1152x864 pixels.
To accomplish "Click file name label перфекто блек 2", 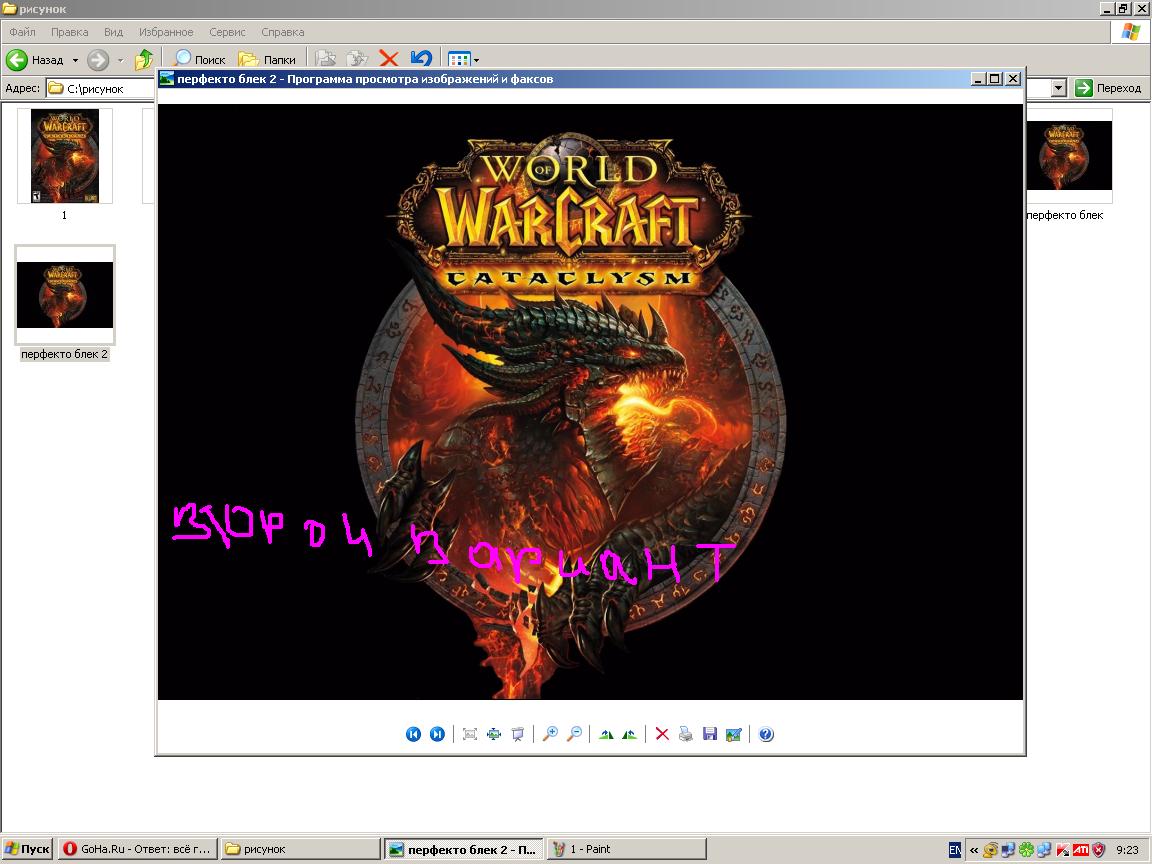I will tap(65, 354).
